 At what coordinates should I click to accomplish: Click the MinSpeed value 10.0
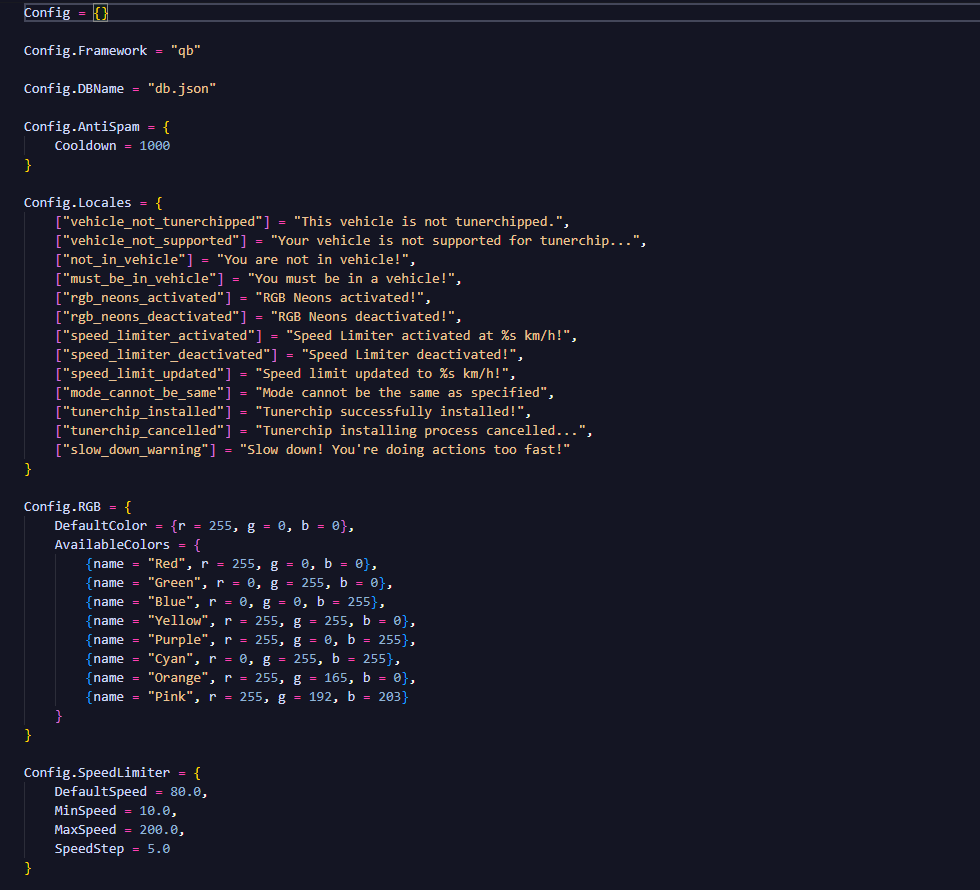tap(154, 811)
